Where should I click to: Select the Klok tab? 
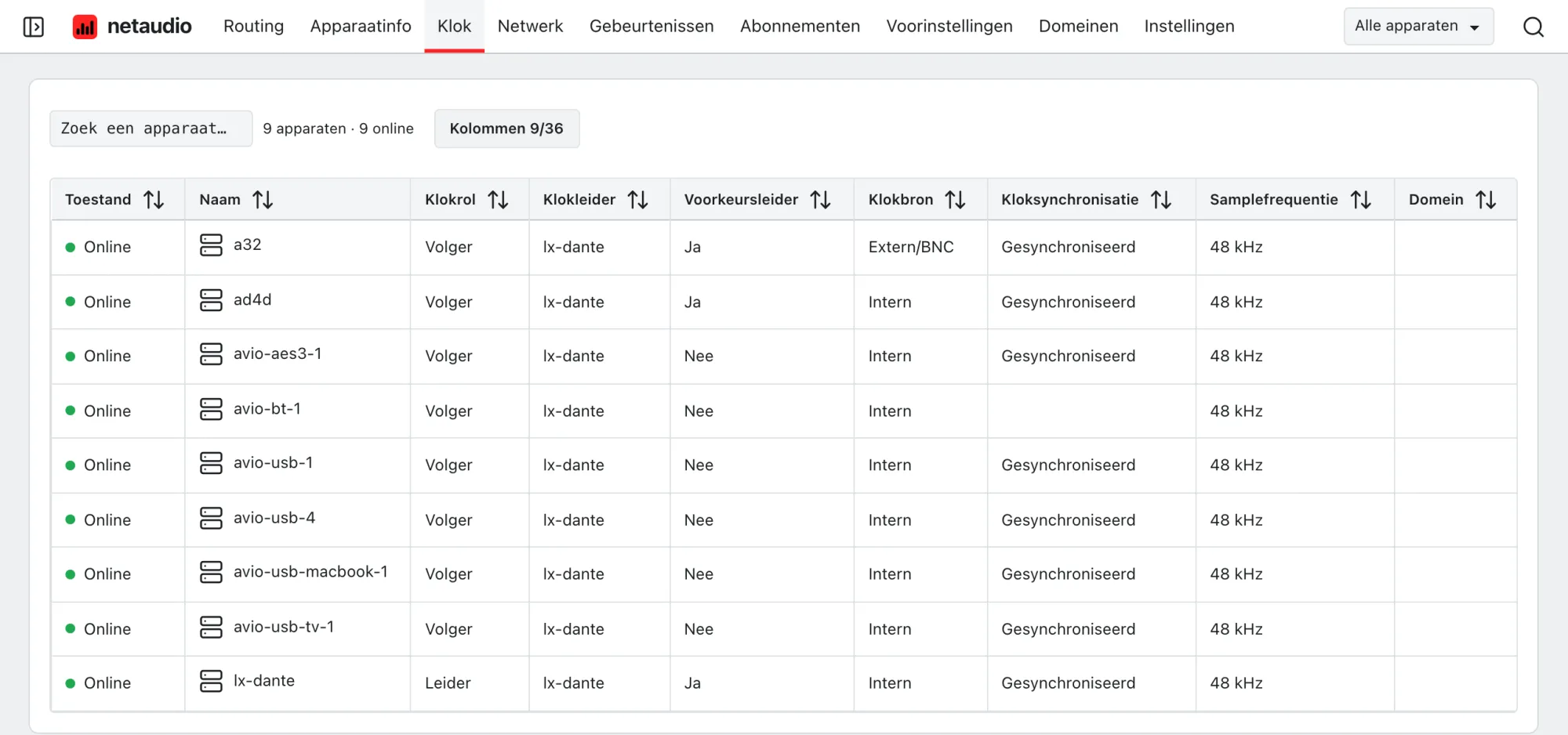[x=454, y=27]
